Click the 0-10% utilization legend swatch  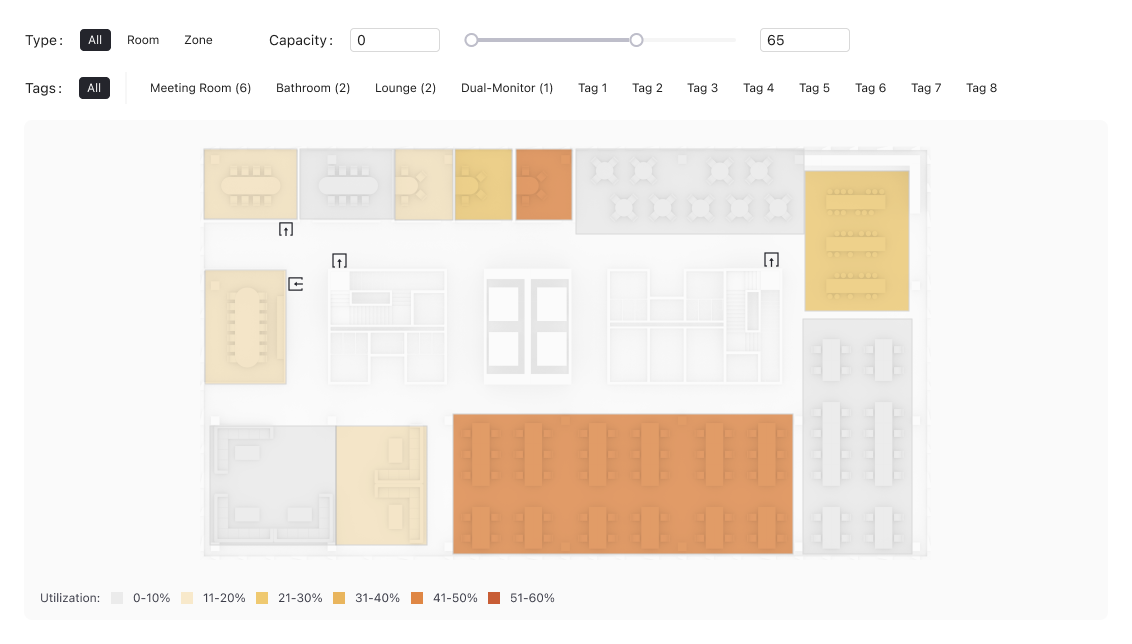click(x=117, y=598)
